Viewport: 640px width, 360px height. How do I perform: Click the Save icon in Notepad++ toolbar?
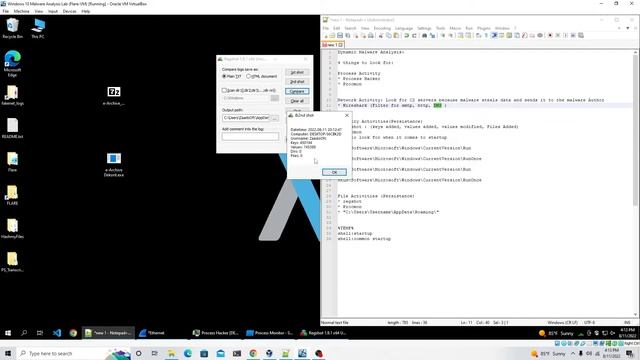point(340,36)
